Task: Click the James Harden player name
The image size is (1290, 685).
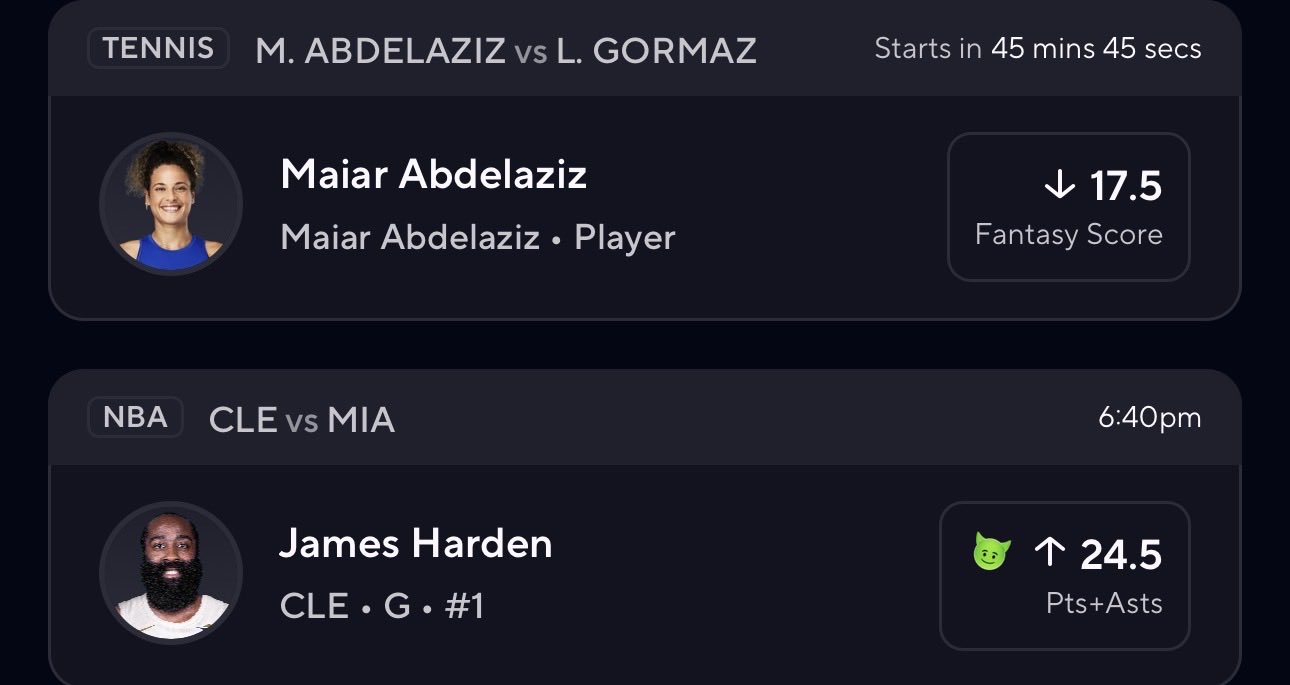Action: click(x=415, y=544)
